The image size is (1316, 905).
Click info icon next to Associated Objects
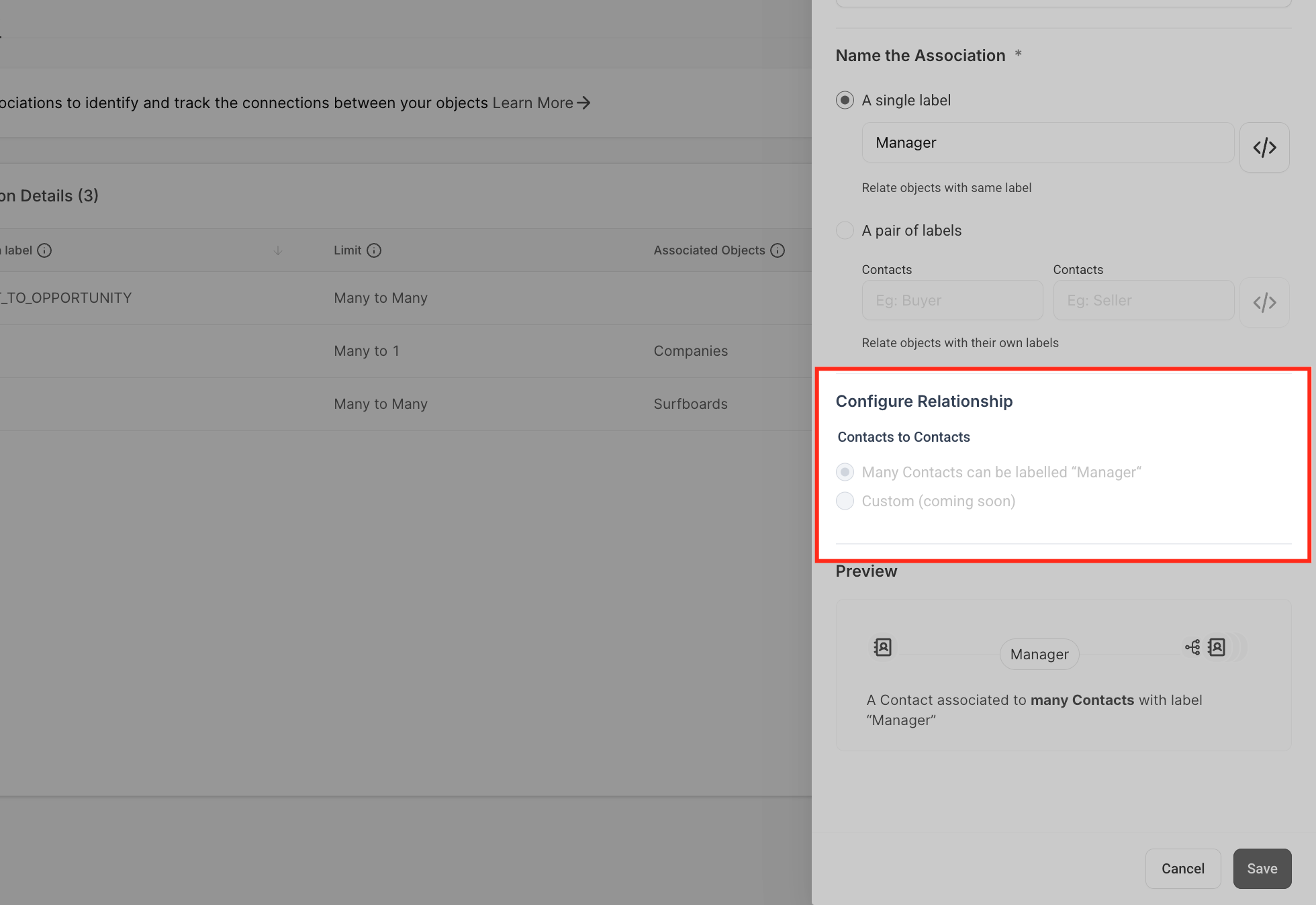click(778, 250)
